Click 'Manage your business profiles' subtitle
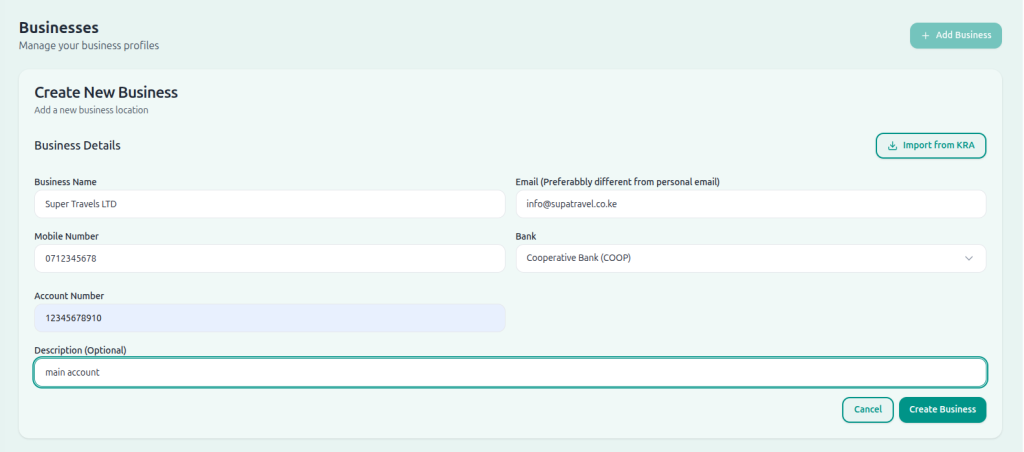This screenshot has width=1024, height=452. (89, 46)
